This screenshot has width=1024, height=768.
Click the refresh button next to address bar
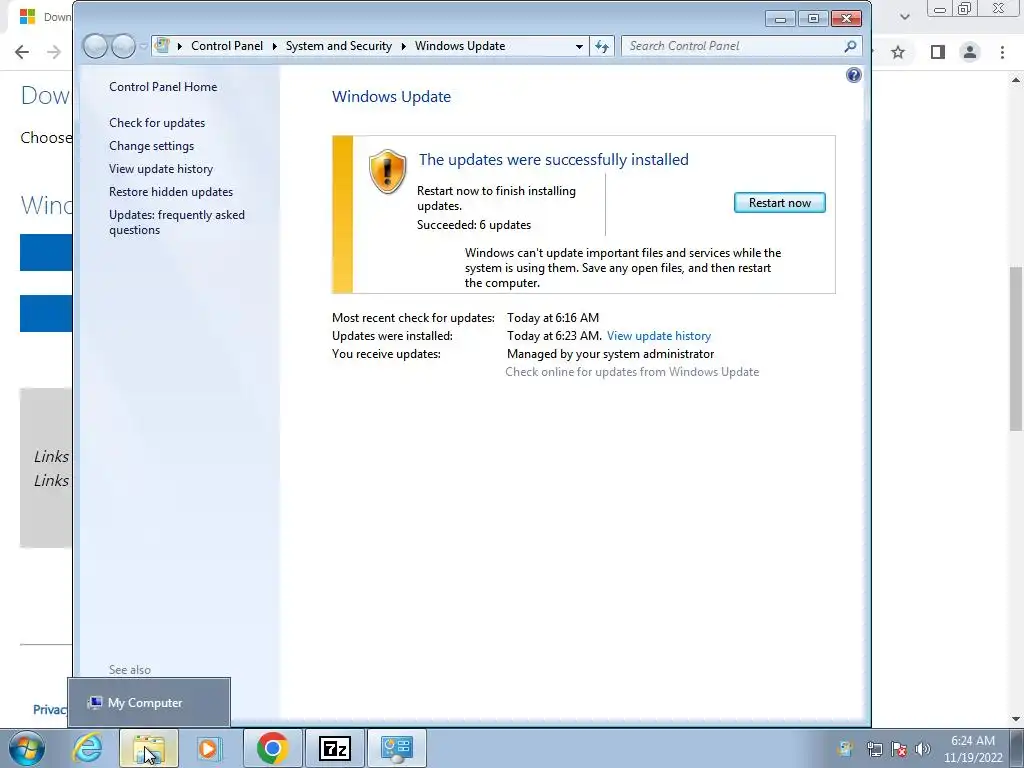pos(601,46)
